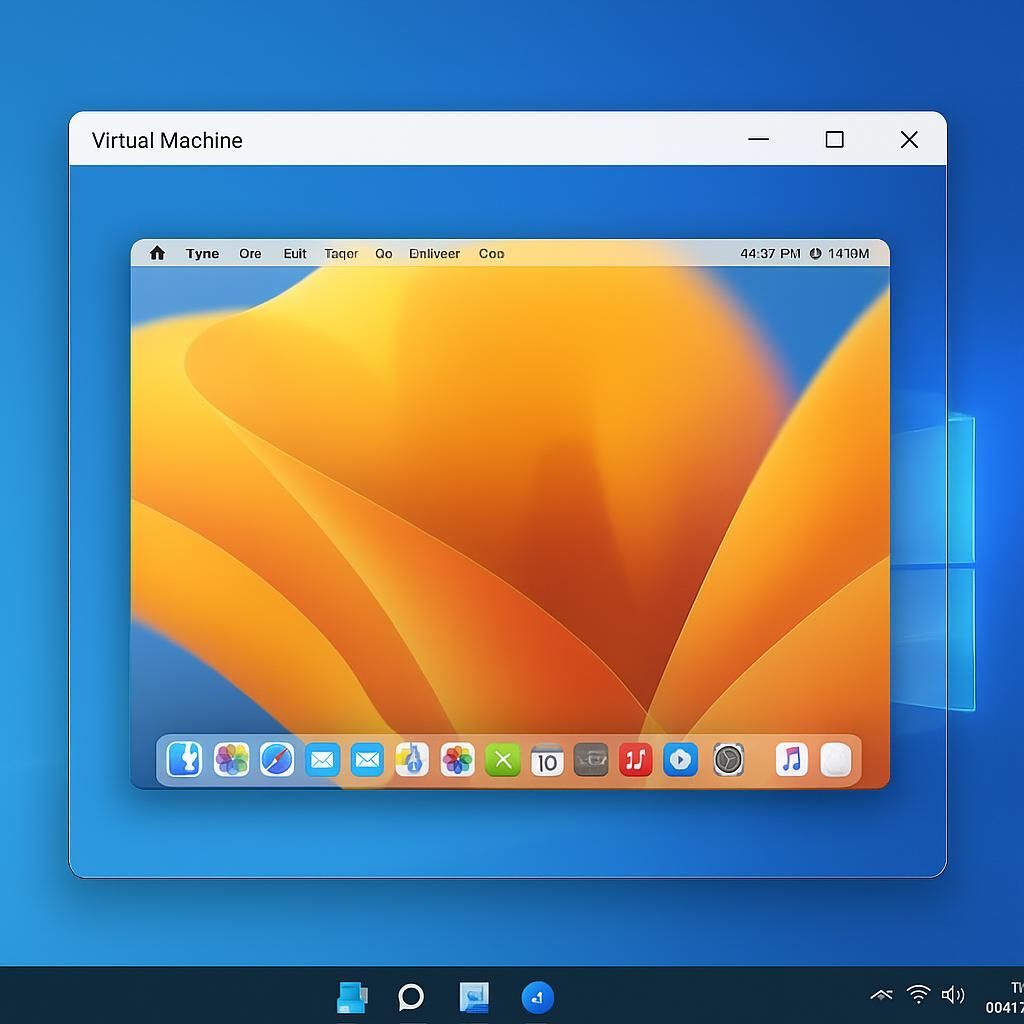Click the yellow notes icon in dock
1024x1024 pixels.
(x=412, y=760)
